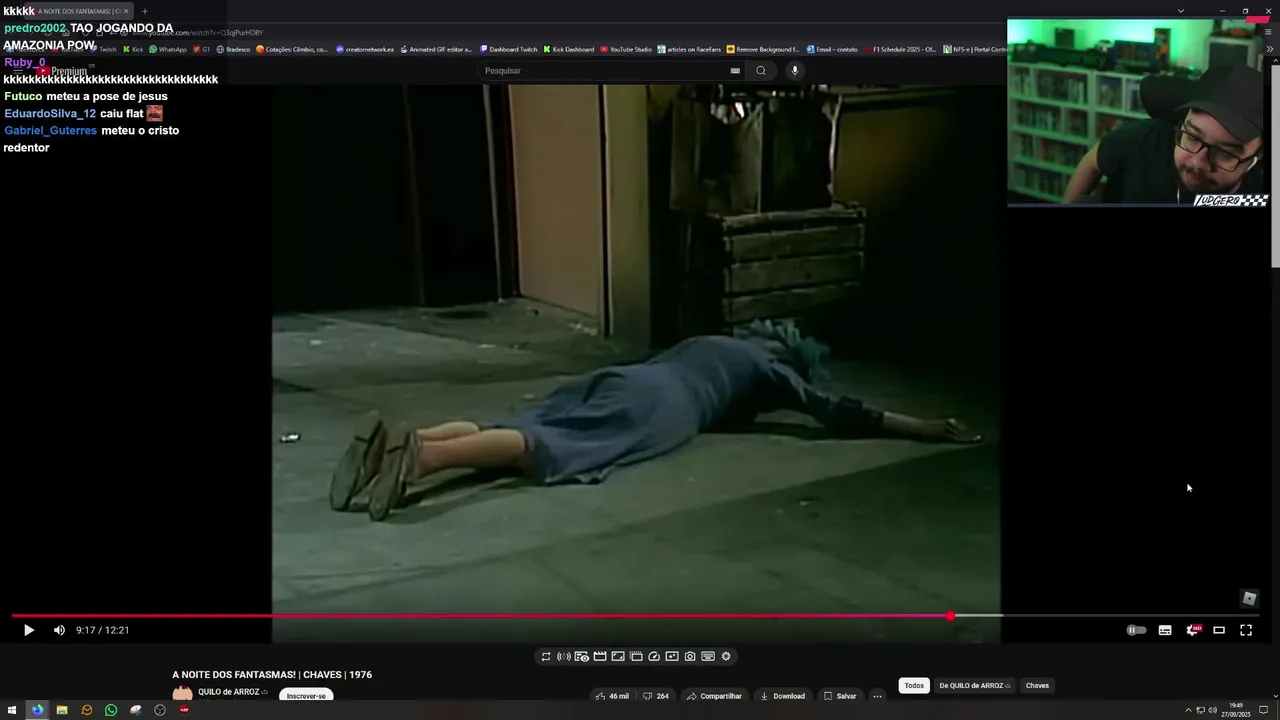Open the WhatsApp bookmark
The width and height of the screenshot is (1280, 720).
[x=168, y=49]
